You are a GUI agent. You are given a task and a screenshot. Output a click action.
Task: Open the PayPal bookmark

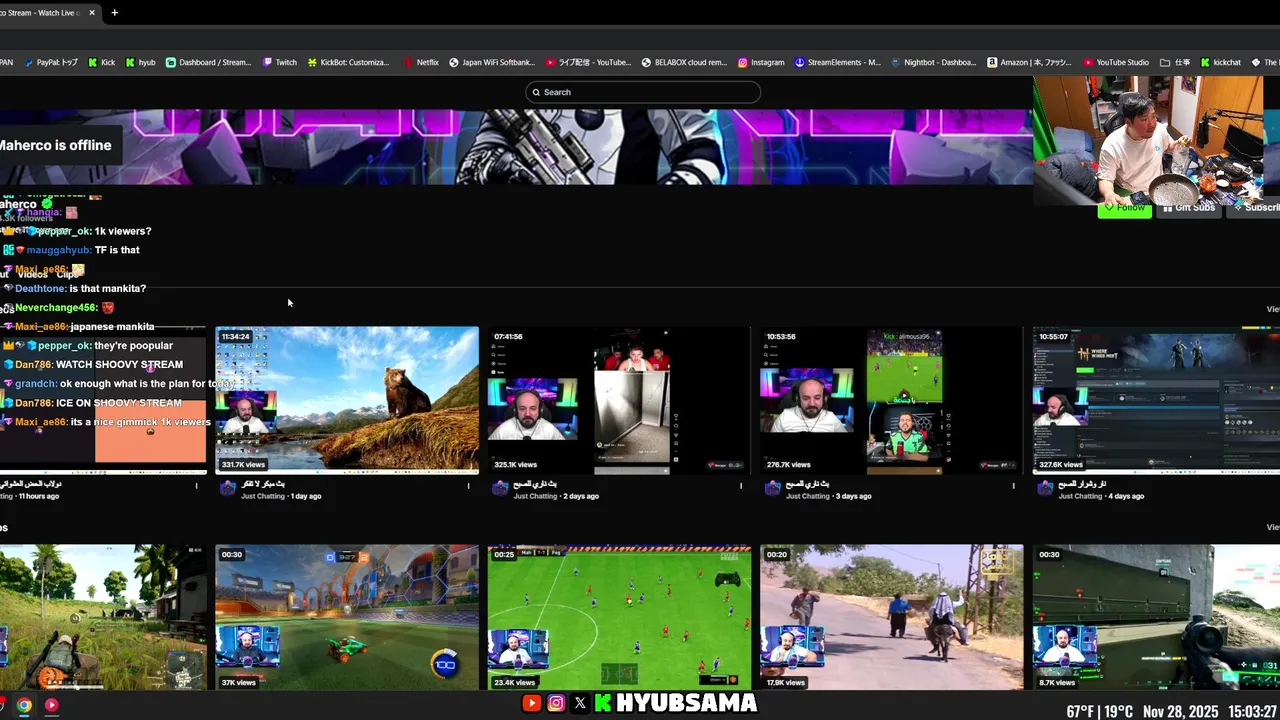coord(50,62)
